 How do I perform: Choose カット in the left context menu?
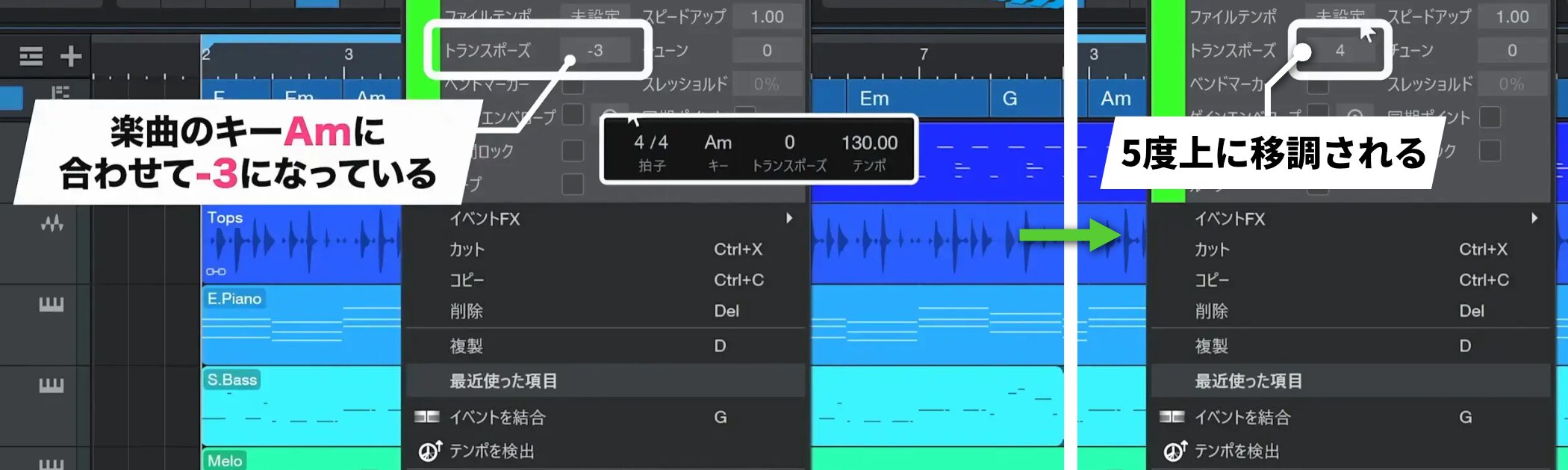tap(467, 250)
